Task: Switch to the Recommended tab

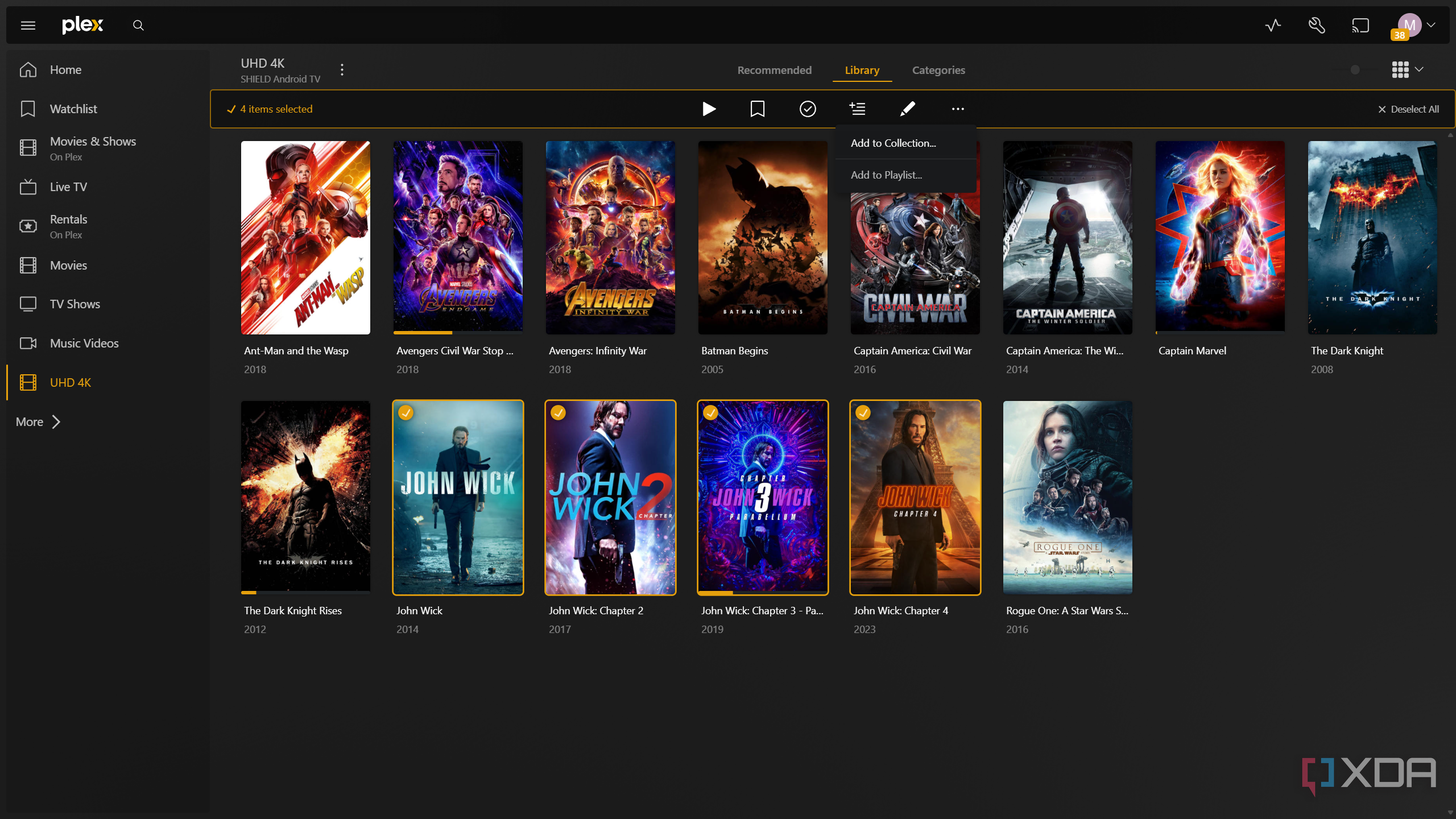Action: [774, 71]
